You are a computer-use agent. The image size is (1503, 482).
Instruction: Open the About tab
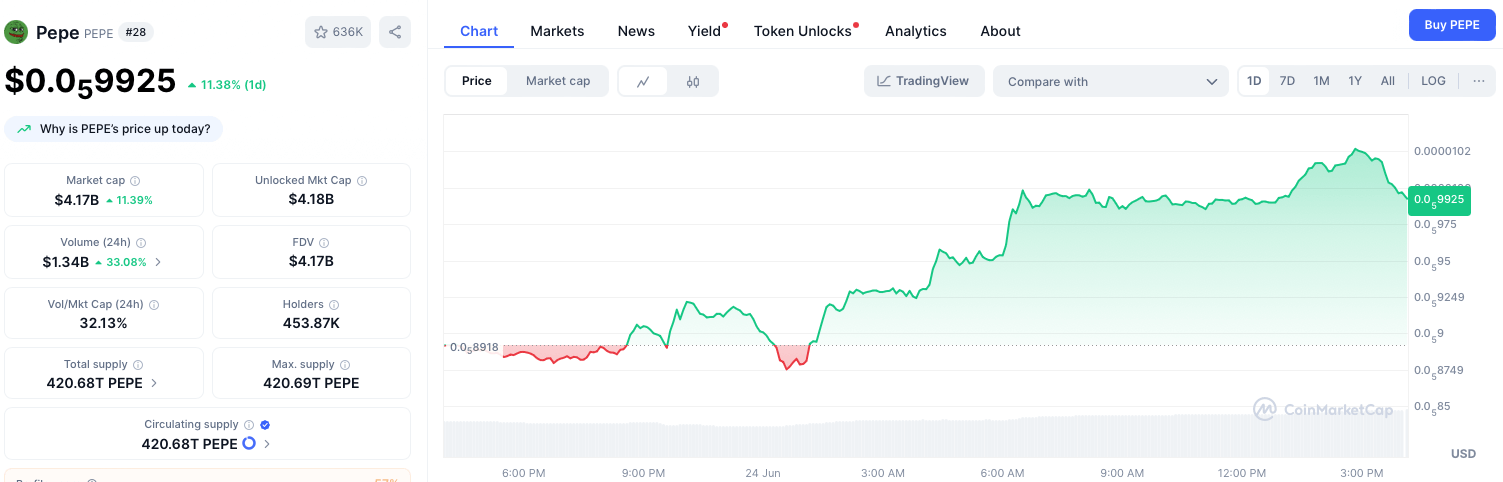1000,31
